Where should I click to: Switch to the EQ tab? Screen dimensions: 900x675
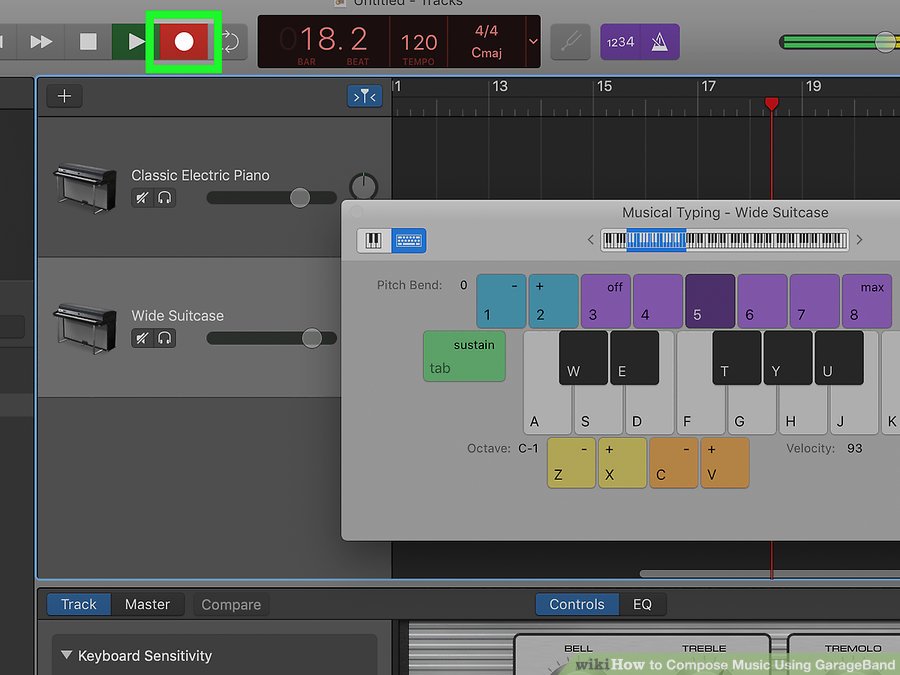pyautogui.click(x=642, y=604)
